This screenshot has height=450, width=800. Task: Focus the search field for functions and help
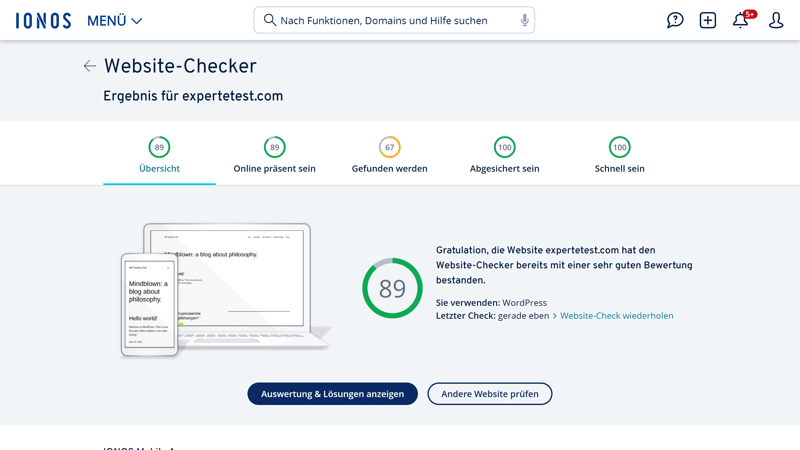394,20
